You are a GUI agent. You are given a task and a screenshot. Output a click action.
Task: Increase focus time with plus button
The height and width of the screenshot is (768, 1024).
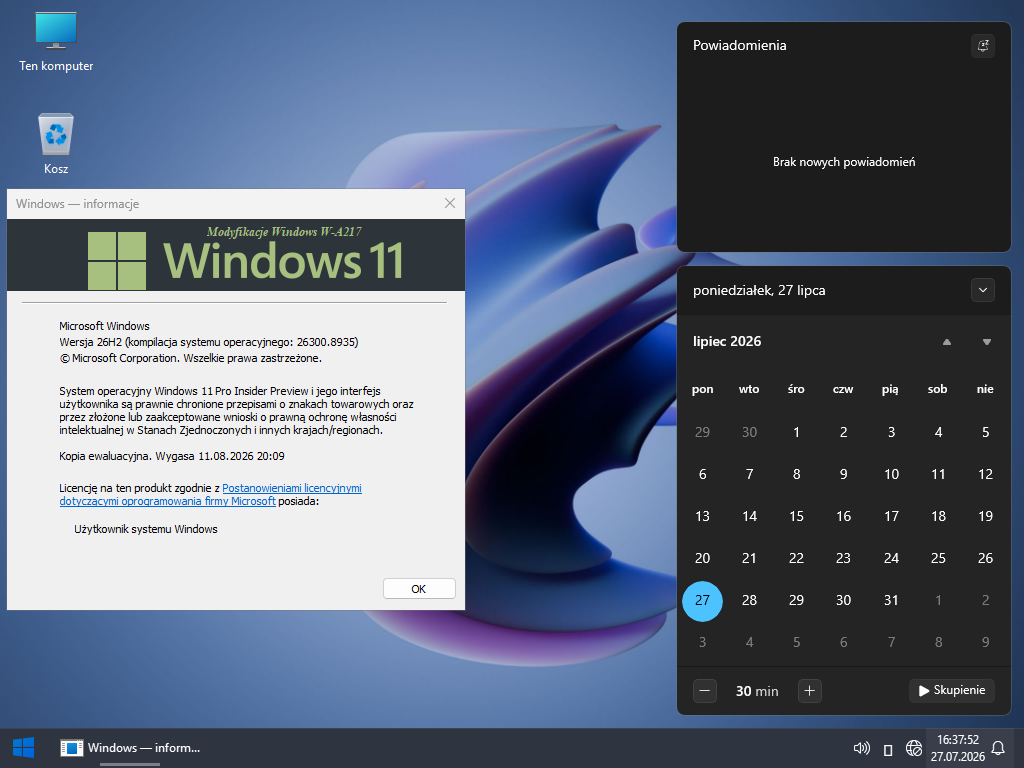pos(809,690)
